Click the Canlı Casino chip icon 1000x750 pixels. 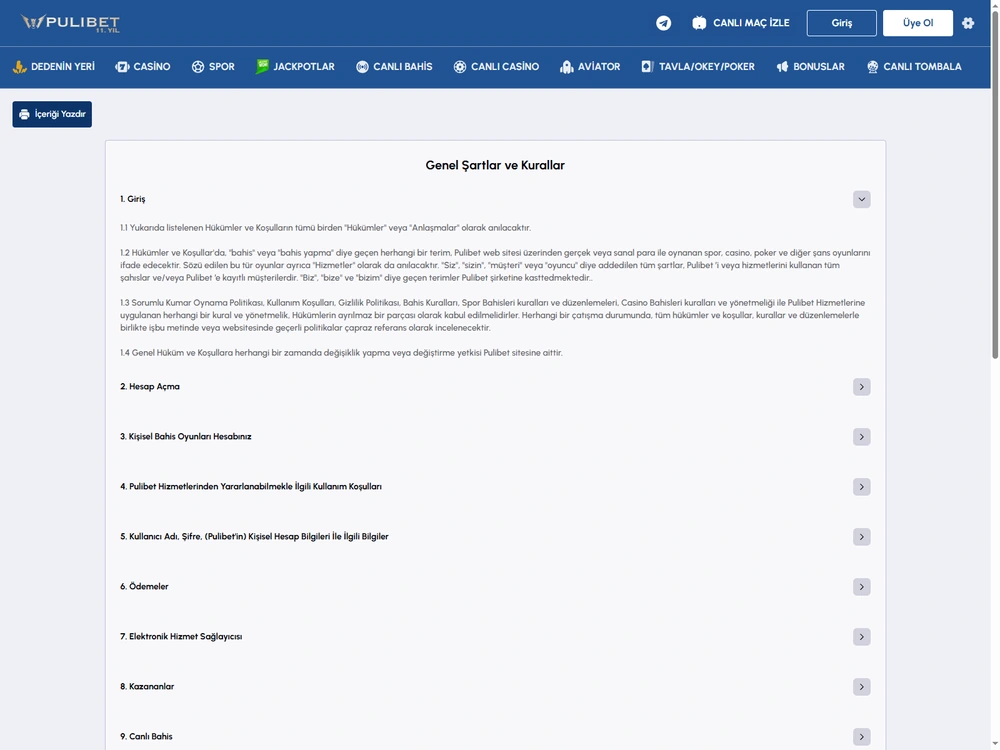(x=460, y=66)
